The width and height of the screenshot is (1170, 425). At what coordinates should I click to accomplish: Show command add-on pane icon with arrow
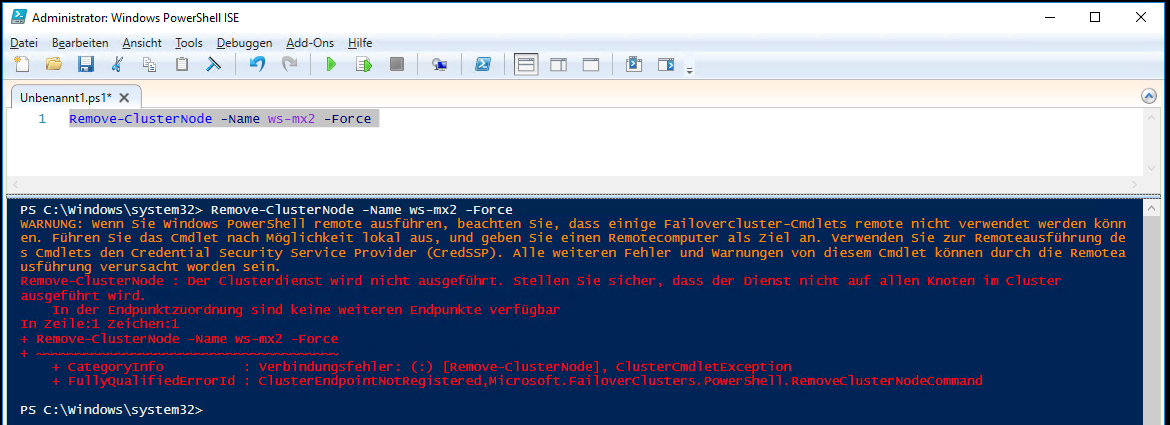pos(666,64)
